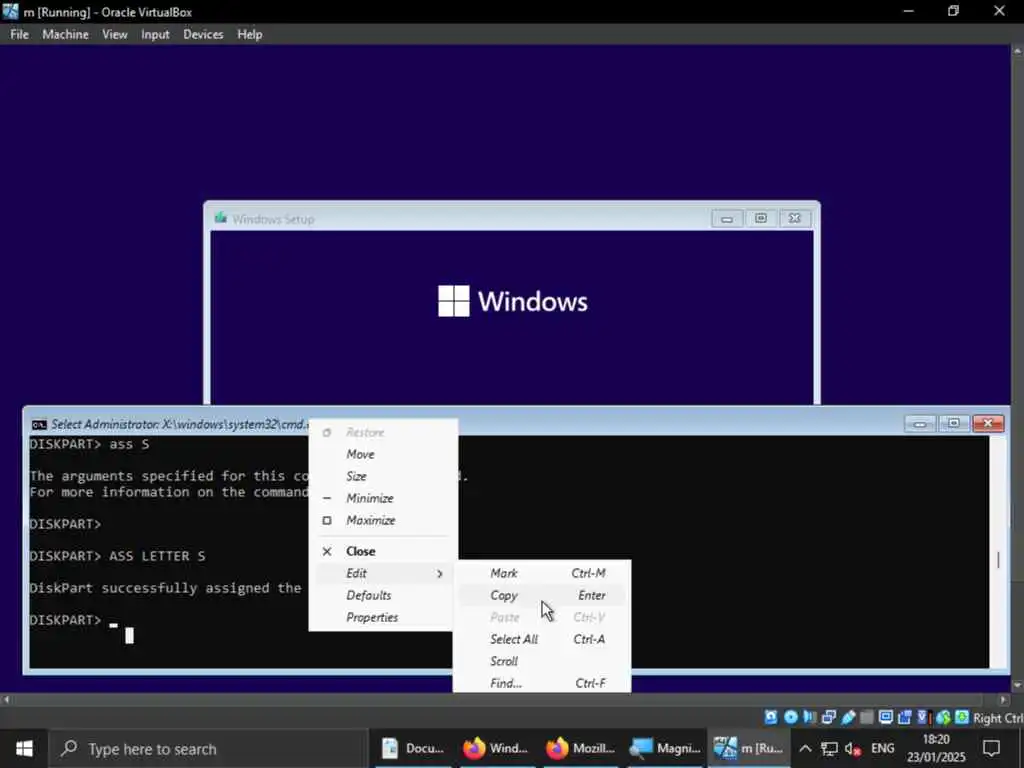Open the View menu
The image size is (1024, 768).
click(115, 35)
